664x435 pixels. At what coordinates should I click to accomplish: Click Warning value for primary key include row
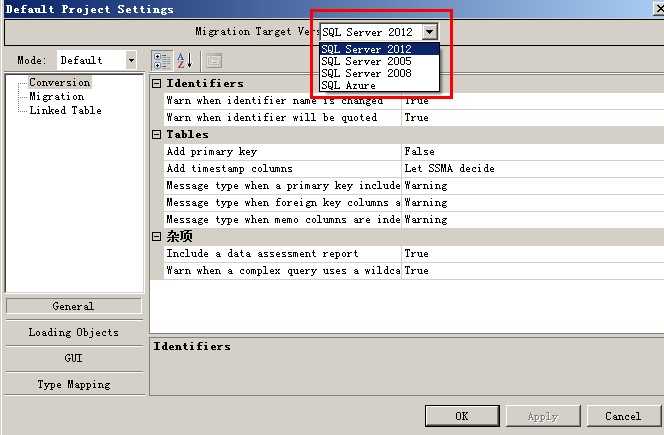(x=426, y=186)
